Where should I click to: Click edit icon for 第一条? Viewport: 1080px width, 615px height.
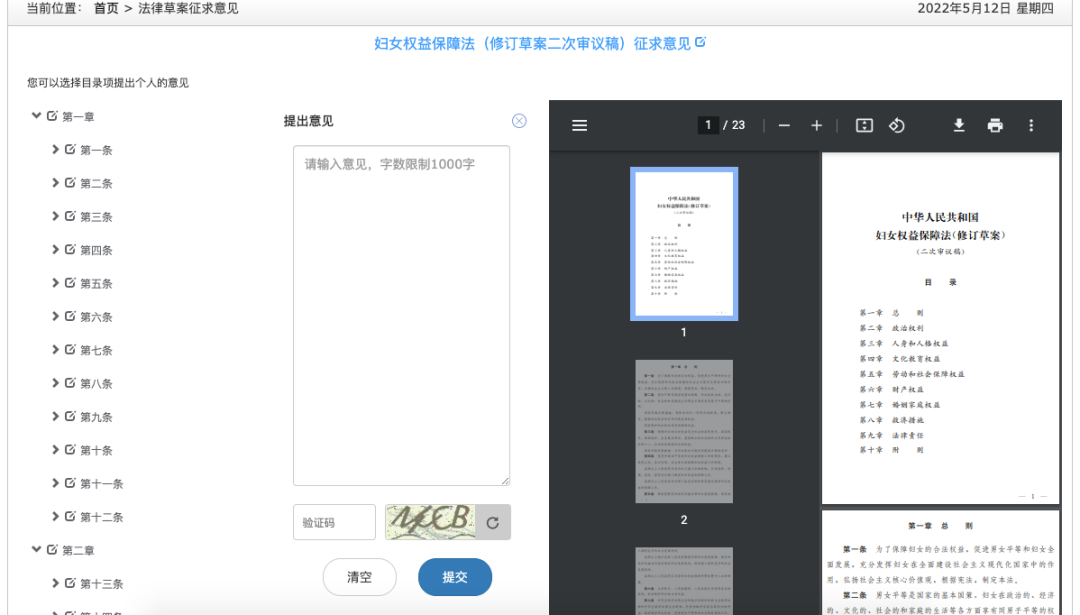click(x=70, y=149)
